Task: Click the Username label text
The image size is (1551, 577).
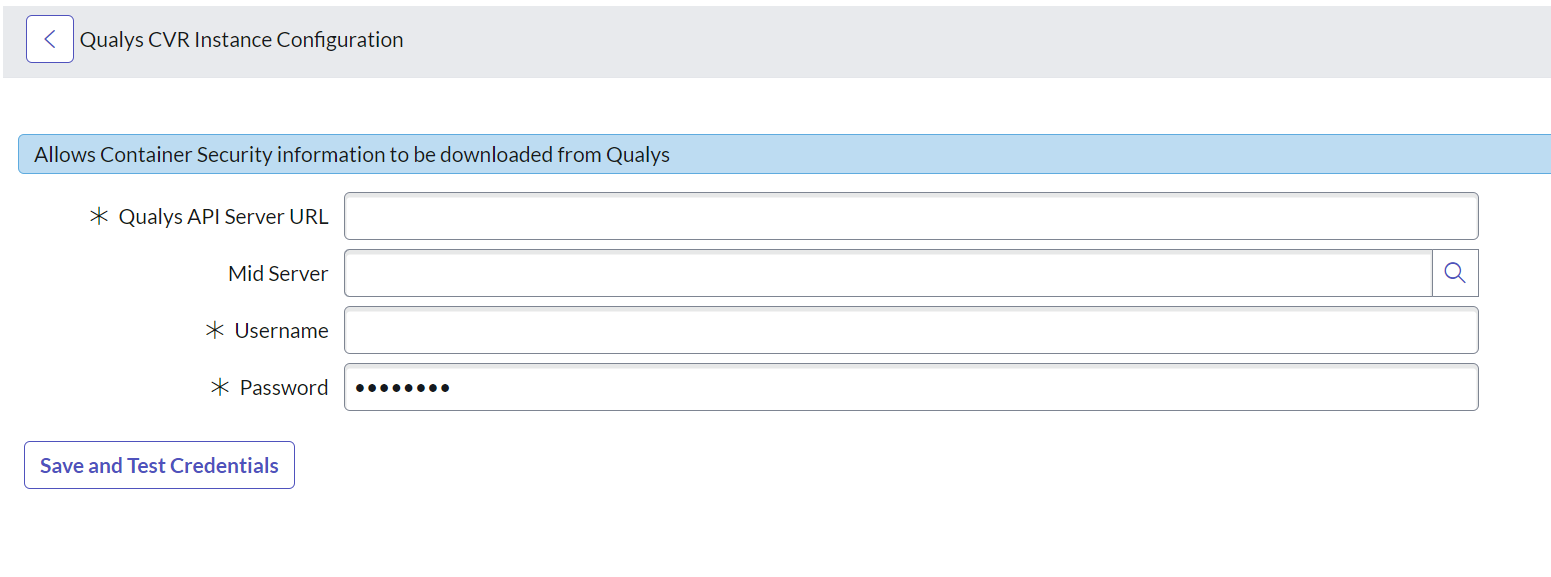Action: 283,329
